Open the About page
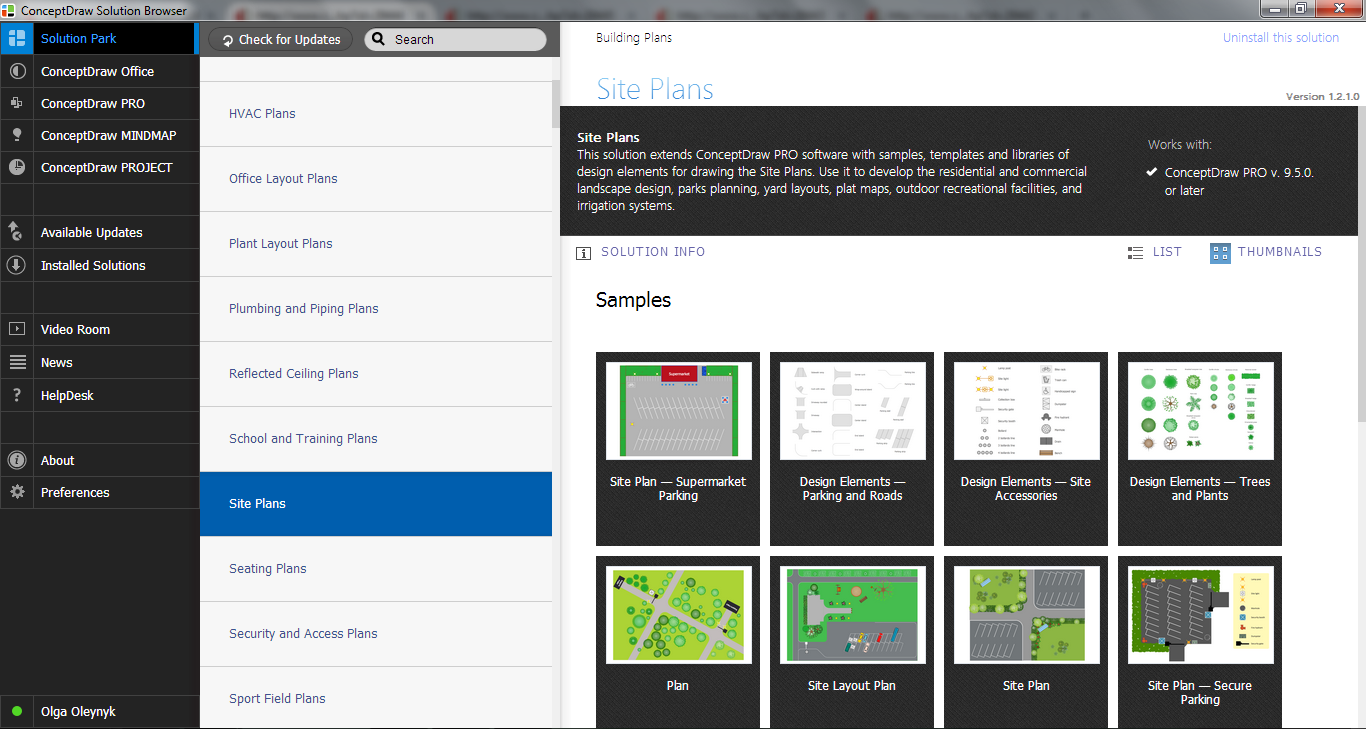The image size is (1366, 729). coord(100,460)
